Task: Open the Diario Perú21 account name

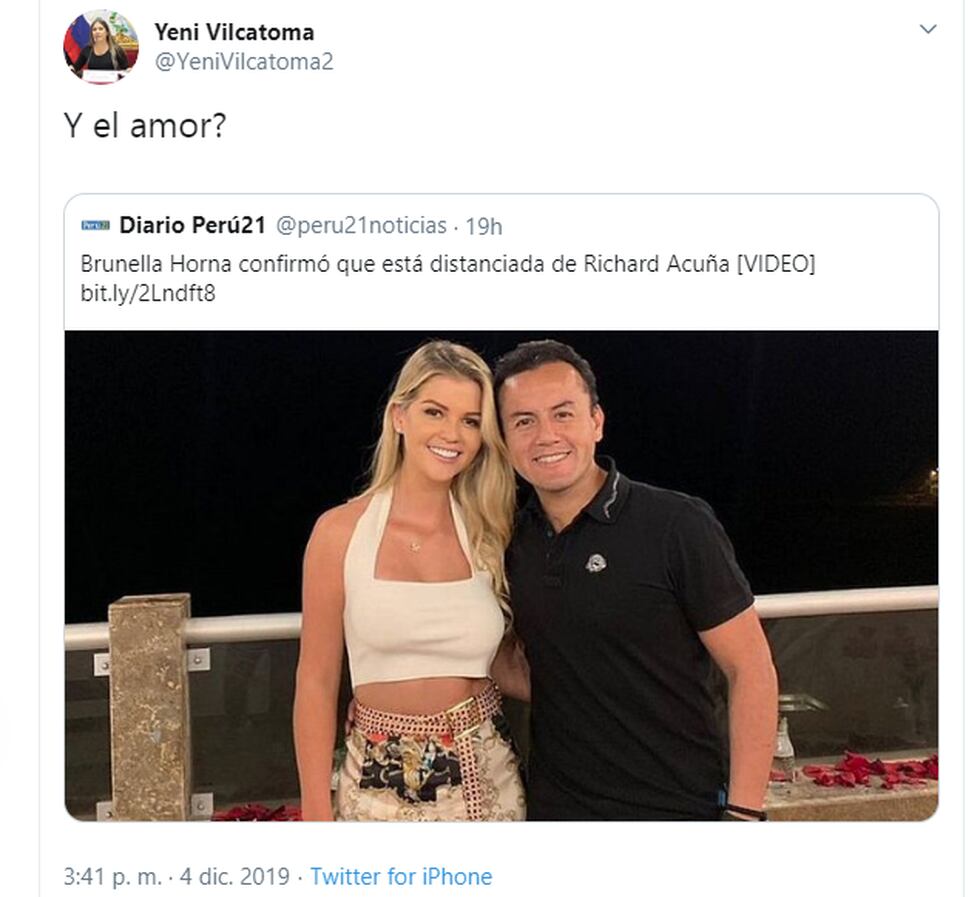Action: click(x=192, y=226)
